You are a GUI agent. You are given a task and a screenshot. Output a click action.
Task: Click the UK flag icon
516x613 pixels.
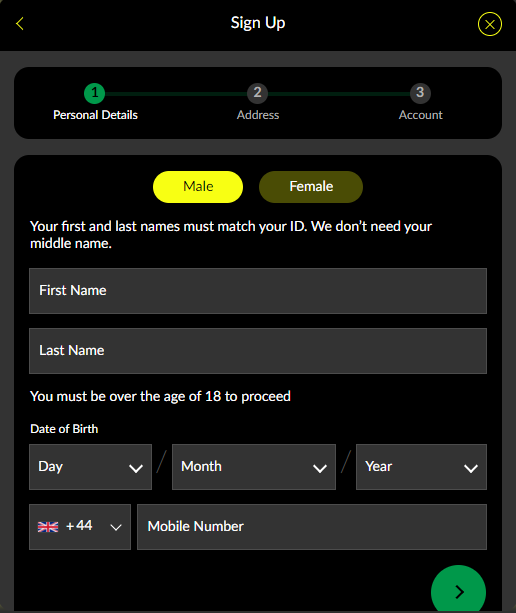(x=48, y=527)
